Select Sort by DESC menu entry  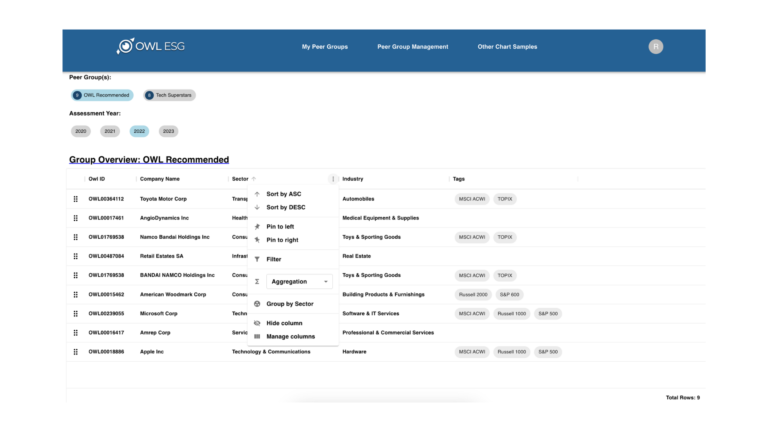coord(293,207)
